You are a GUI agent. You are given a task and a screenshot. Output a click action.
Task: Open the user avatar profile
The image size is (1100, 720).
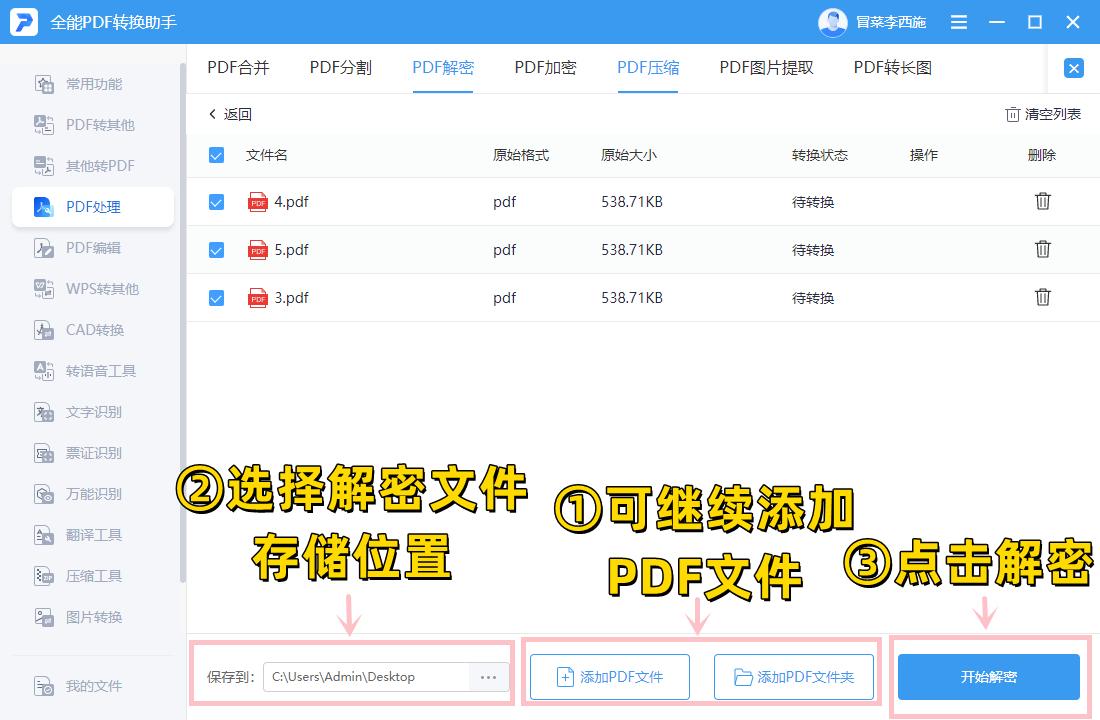(x=833, y=22)
